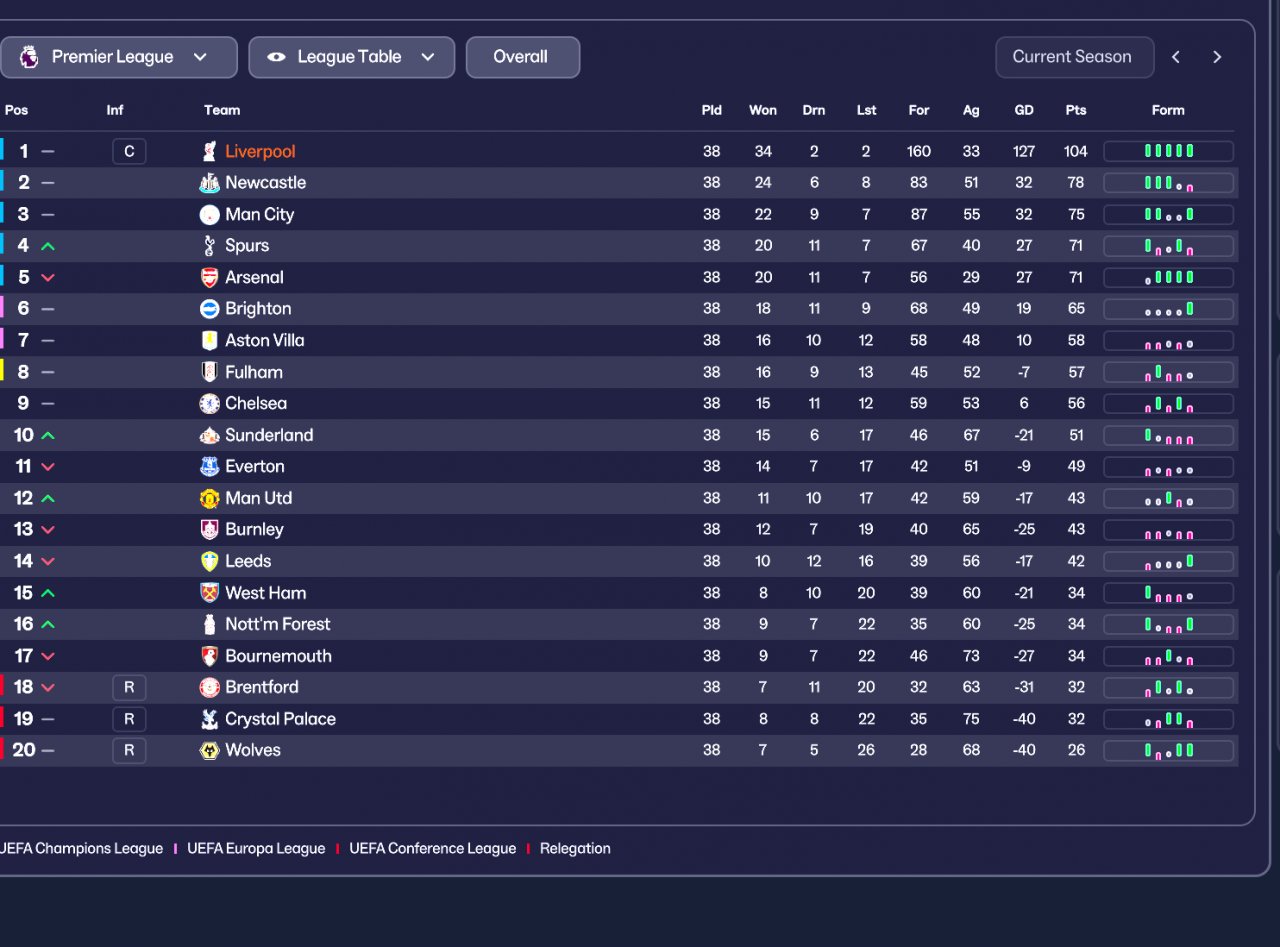1280x947 pixels.
Task: Click the Everton club badge icon
Action: point(209,467)
